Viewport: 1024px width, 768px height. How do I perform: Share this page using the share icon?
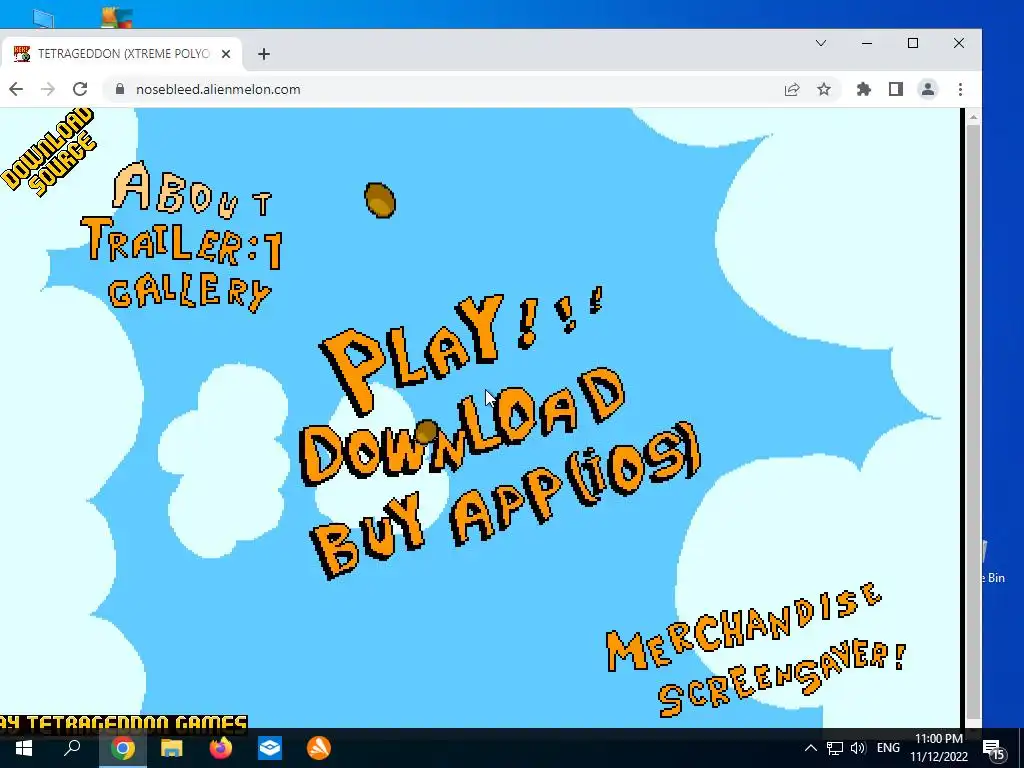(792, 89)
